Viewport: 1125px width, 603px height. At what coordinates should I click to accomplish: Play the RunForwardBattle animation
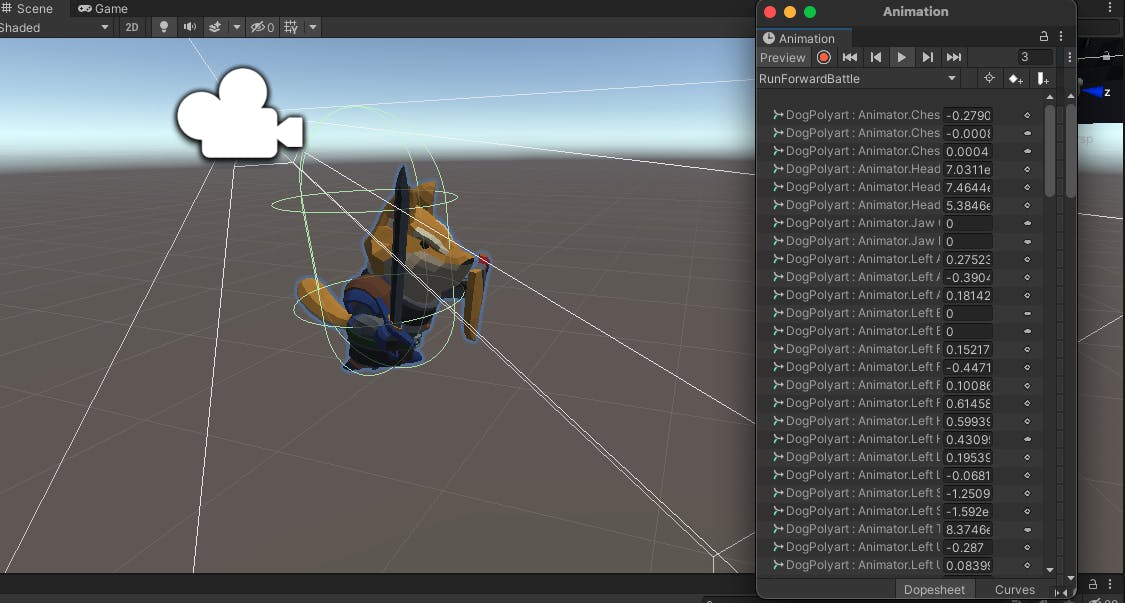point(902,57)
